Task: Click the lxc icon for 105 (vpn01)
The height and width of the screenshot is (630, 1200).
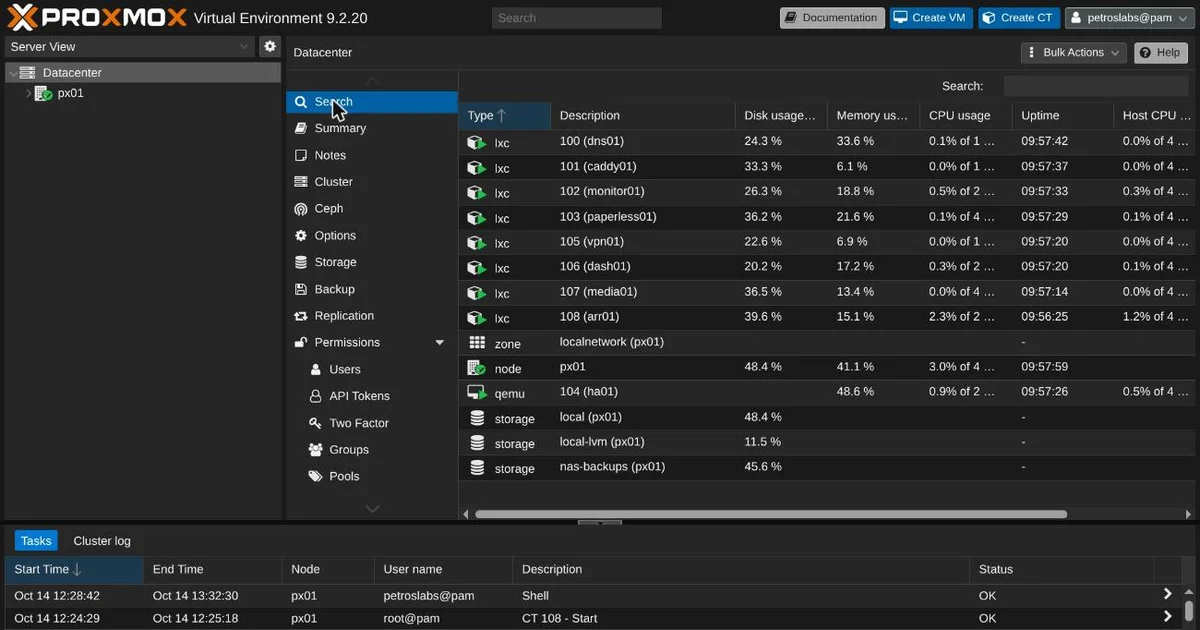Action: [x=476, y=242]
